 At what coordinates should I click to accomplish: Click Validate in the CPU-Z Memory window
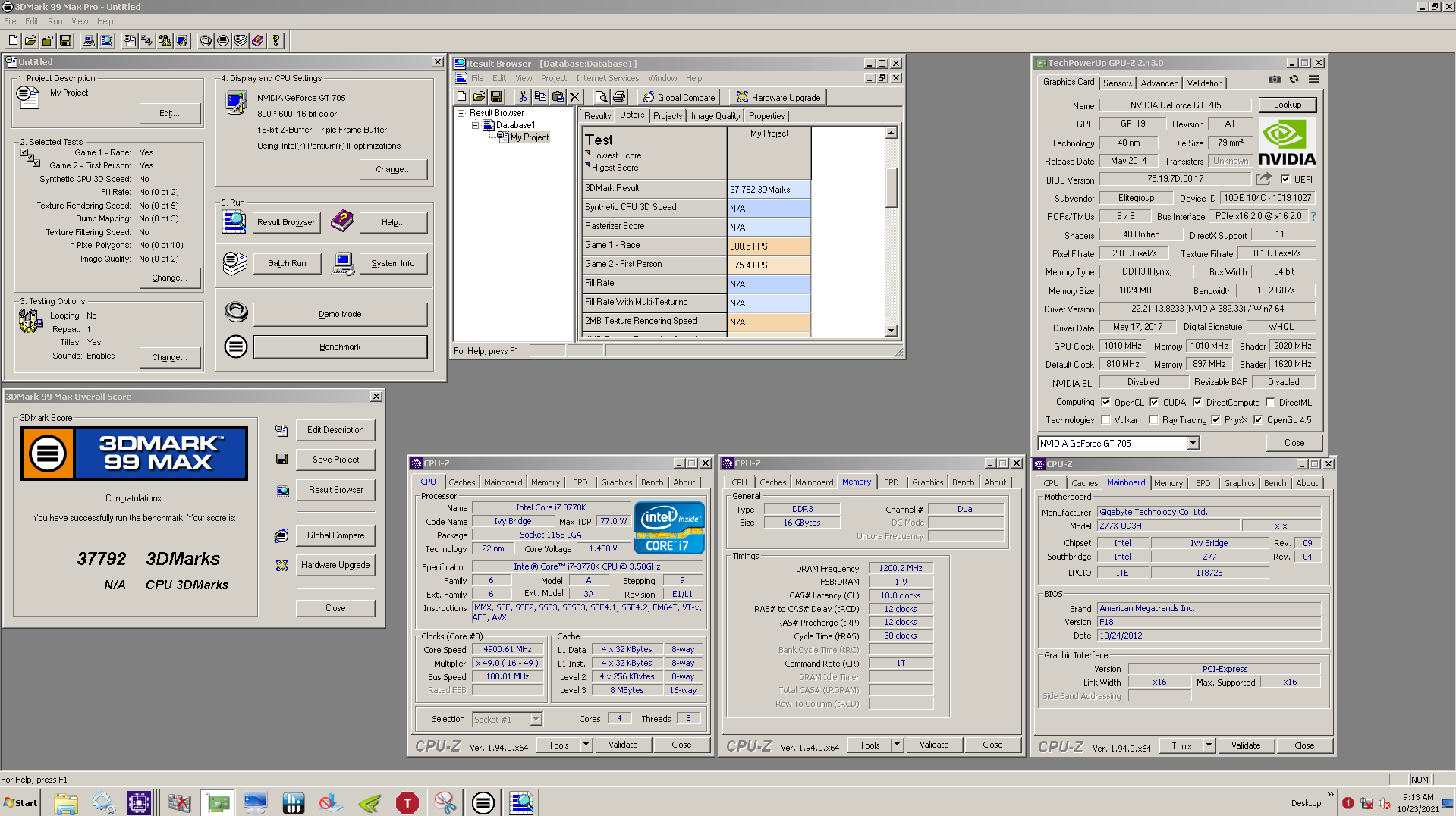point(934,745)
